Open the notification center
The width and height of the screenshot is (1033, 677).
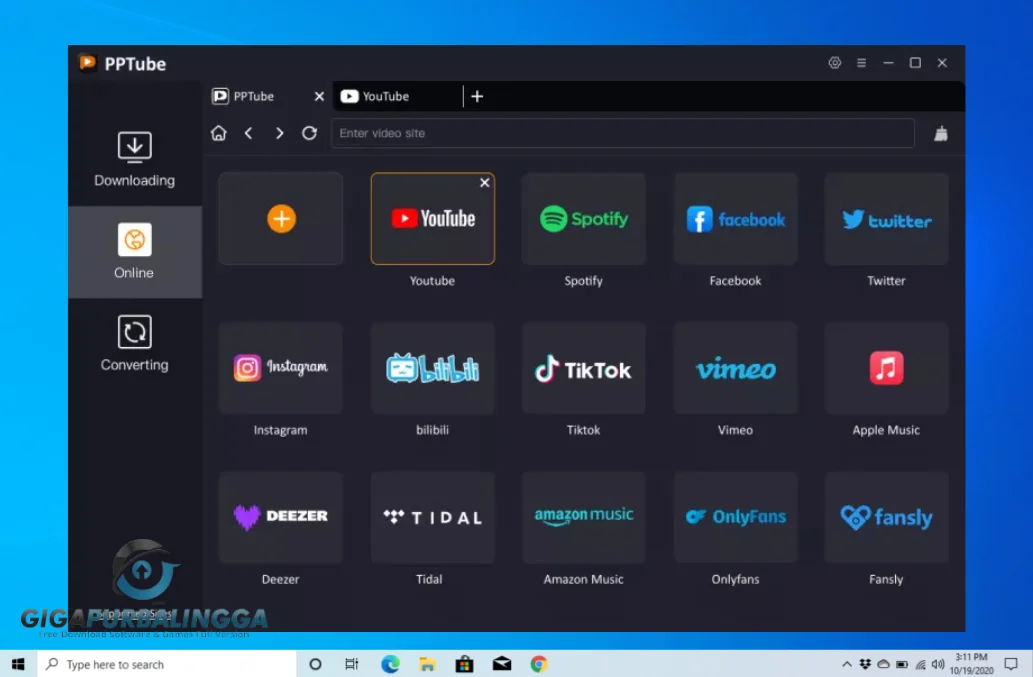coord(1011,664)
